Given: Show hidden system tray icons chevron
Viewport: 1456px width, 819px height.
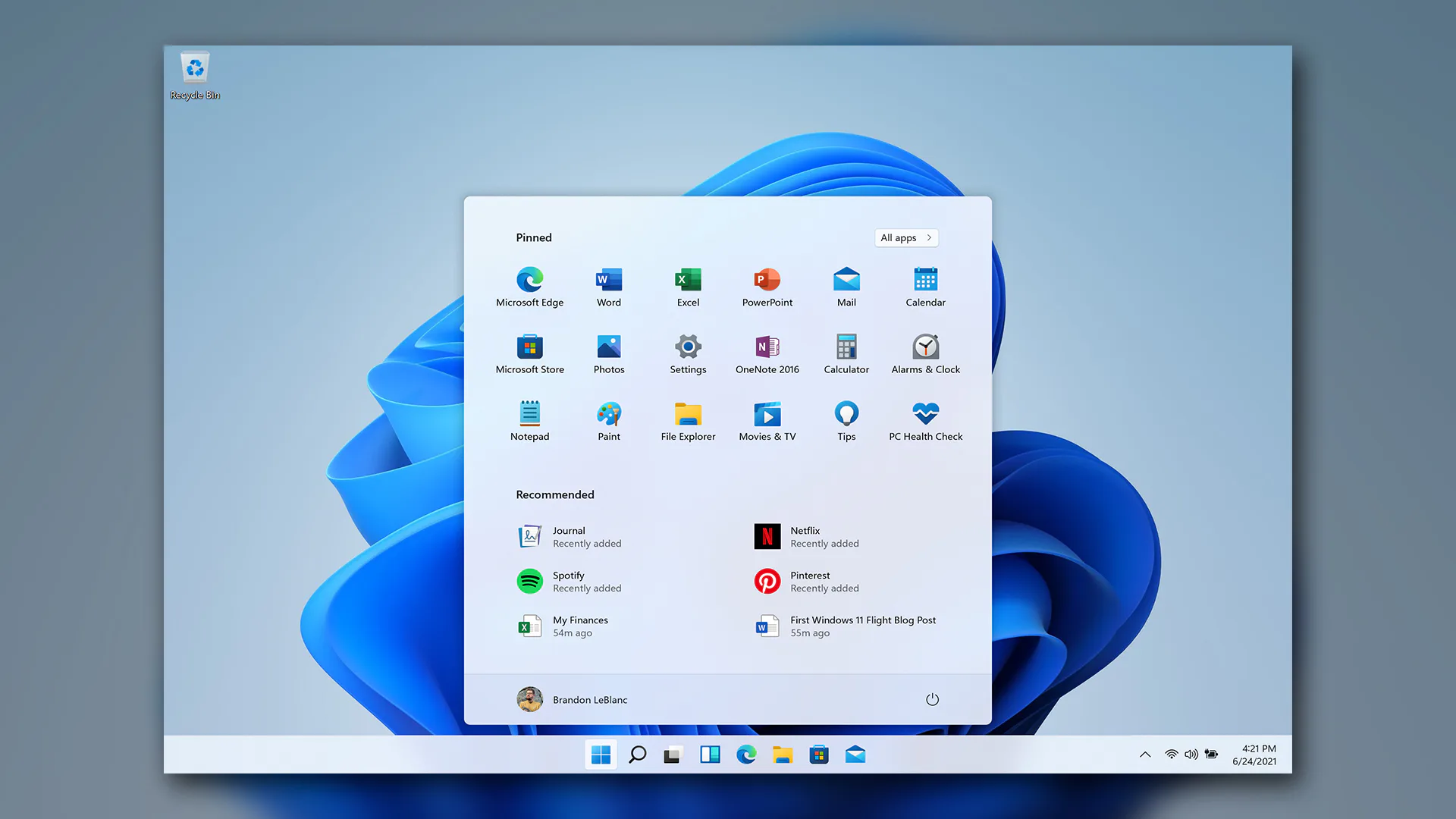Looking at the screenshot, I should coord(1145,755).
